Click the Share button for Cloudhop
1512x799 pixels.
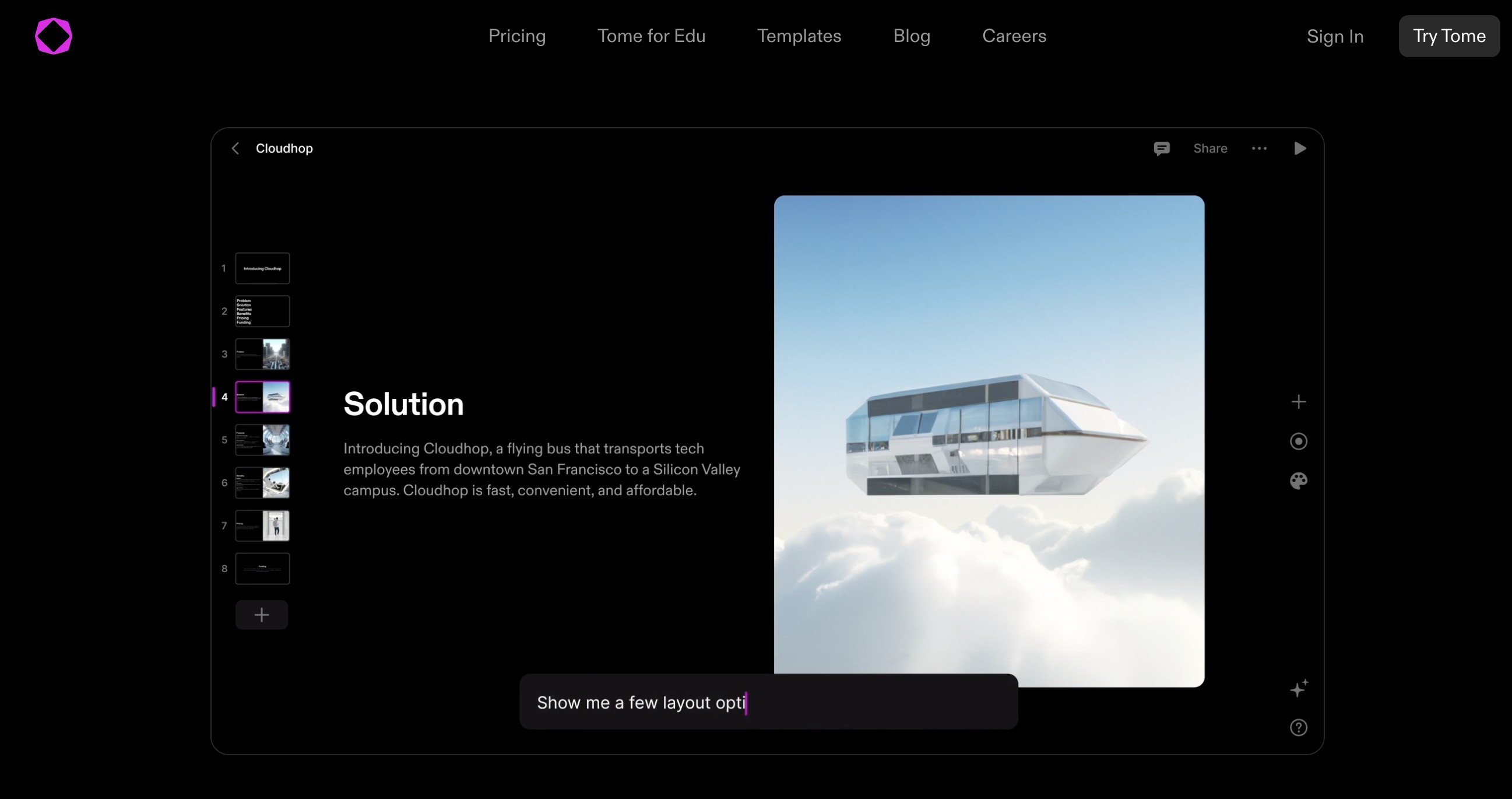coord(1211,148)
